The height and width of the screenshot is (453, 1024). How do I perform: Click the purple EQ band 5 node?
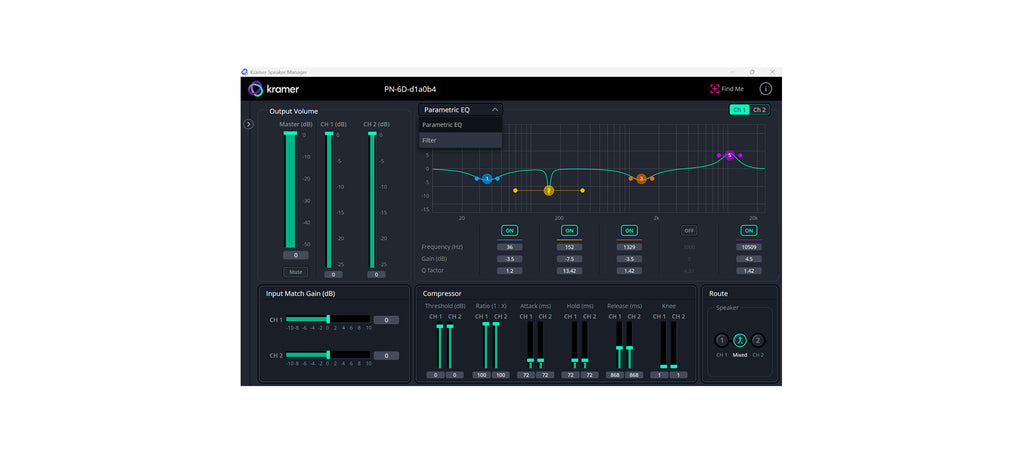[730, 156]
